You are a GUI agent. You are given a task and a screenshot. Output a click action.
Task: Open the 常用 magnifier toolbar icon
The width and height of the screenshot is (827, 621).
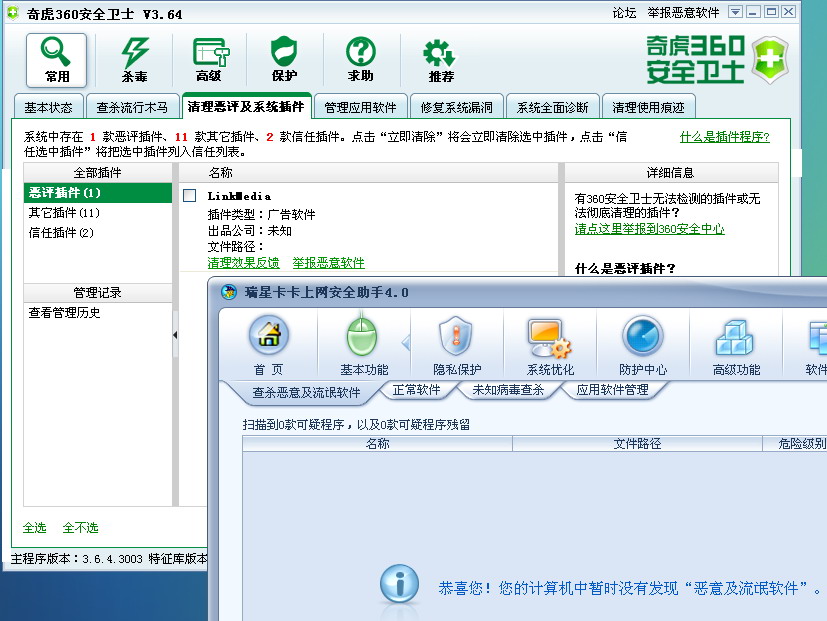pyautogui.click(x=56, y=60)
